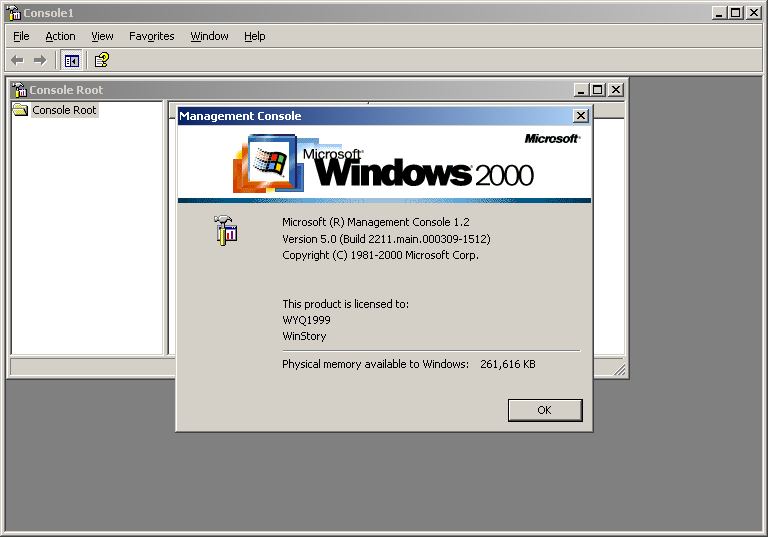This screenshot has width=768, height=537.
Task: Open the File menu
Action: click(x=21, y=36)
